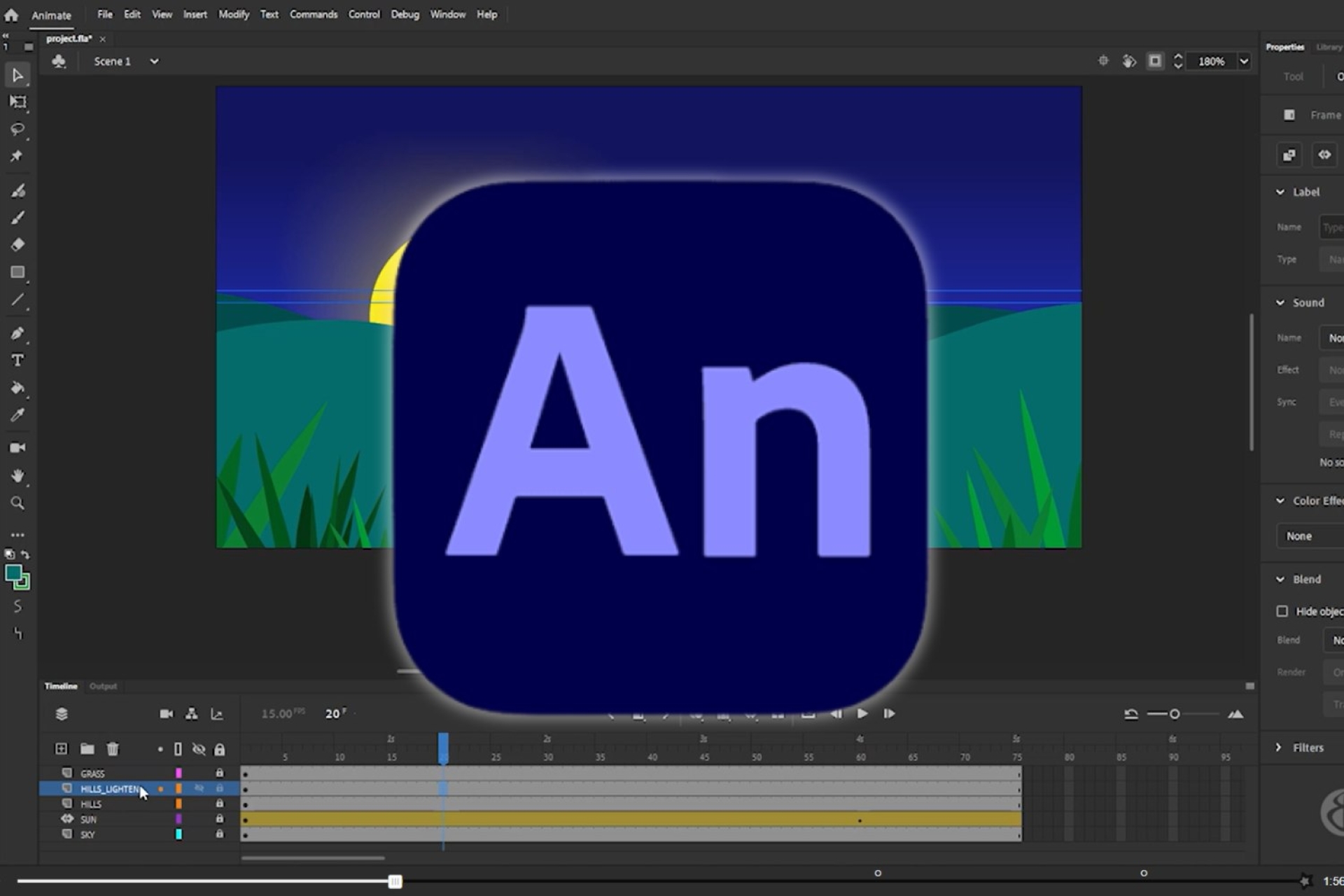Click the blue playhead at frame 20
The width and height of the screenshot is (1344, 896).
(443, 748)
